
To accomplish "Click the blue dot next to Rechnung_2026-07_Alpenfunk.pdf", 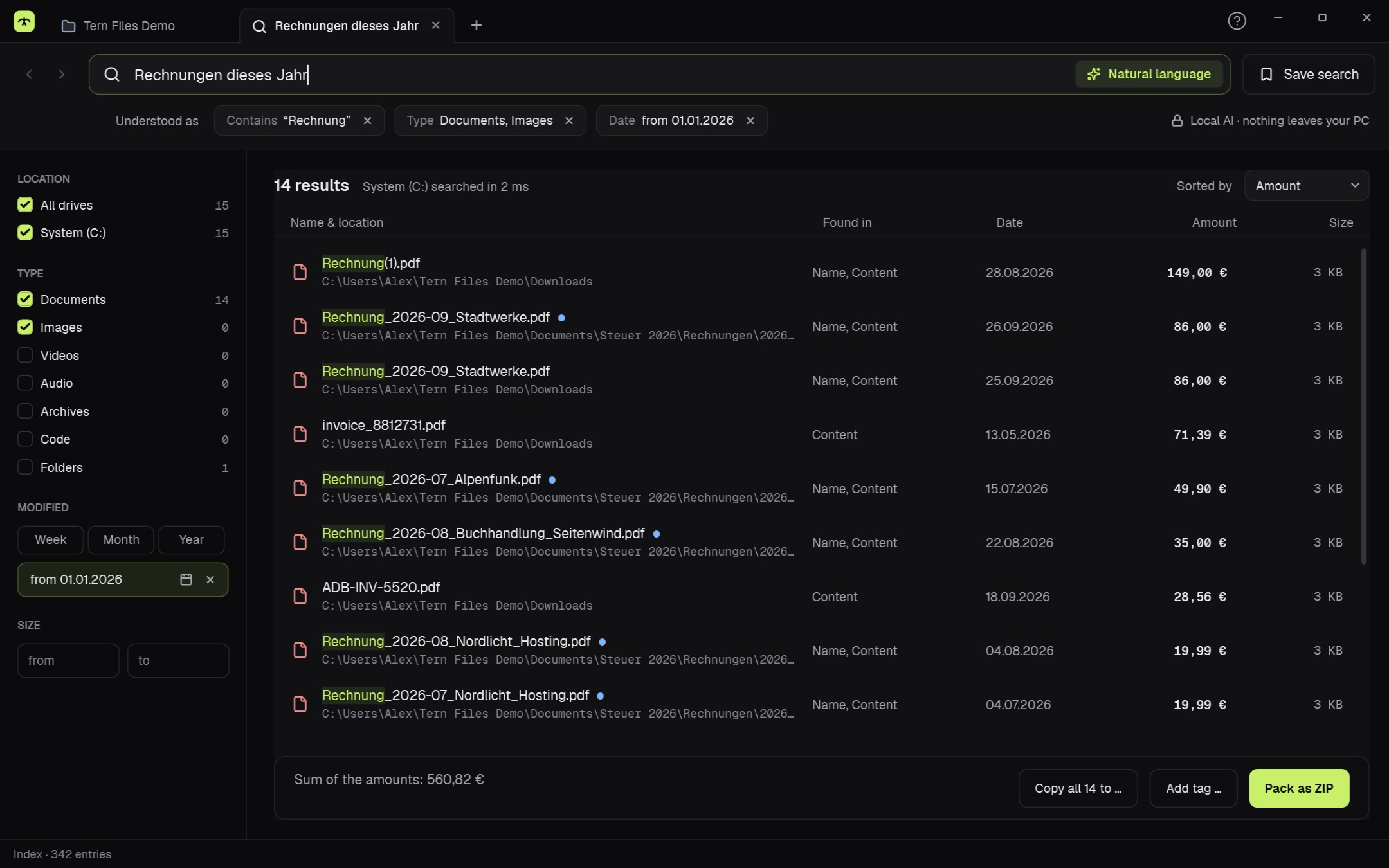I will pos(552,480).
